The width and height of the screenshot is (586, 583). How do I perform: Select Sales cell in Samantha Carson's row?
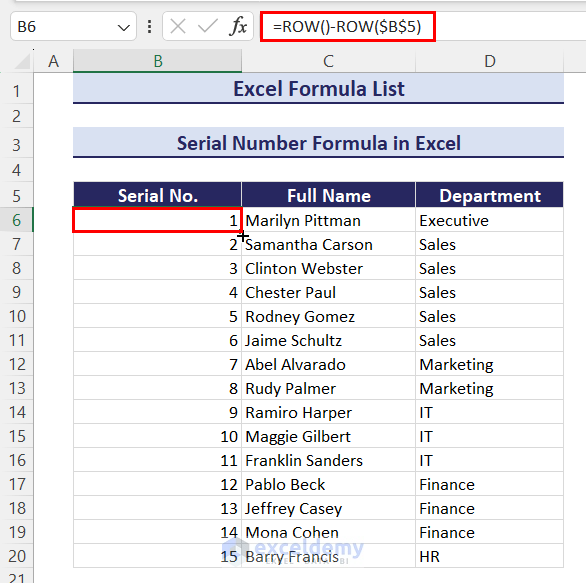click(490, 244)
